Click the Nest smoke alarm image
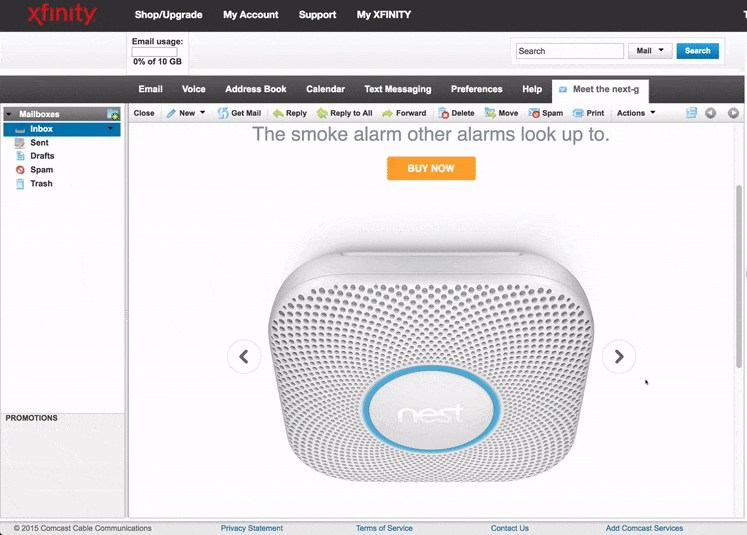Image resolution: width=747 pixels, height=535 pixels. (431, 367)
